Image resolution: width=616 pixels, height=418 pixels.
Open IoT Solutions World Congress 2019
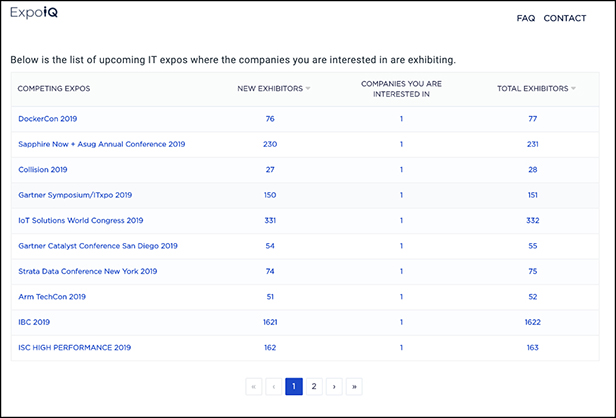[81, 220]
